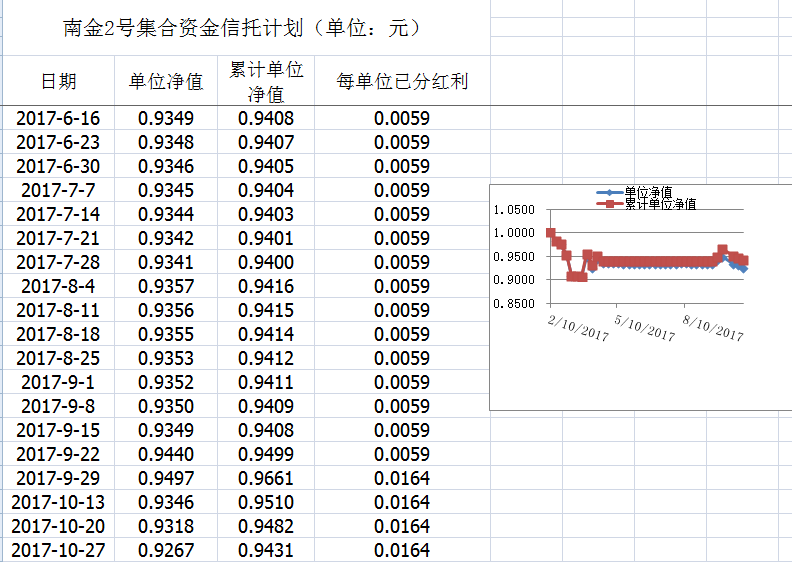Click unit net value 0.9357 cell
The height and width of the screenshot is (562, 792).
click(x=166, y=287)
